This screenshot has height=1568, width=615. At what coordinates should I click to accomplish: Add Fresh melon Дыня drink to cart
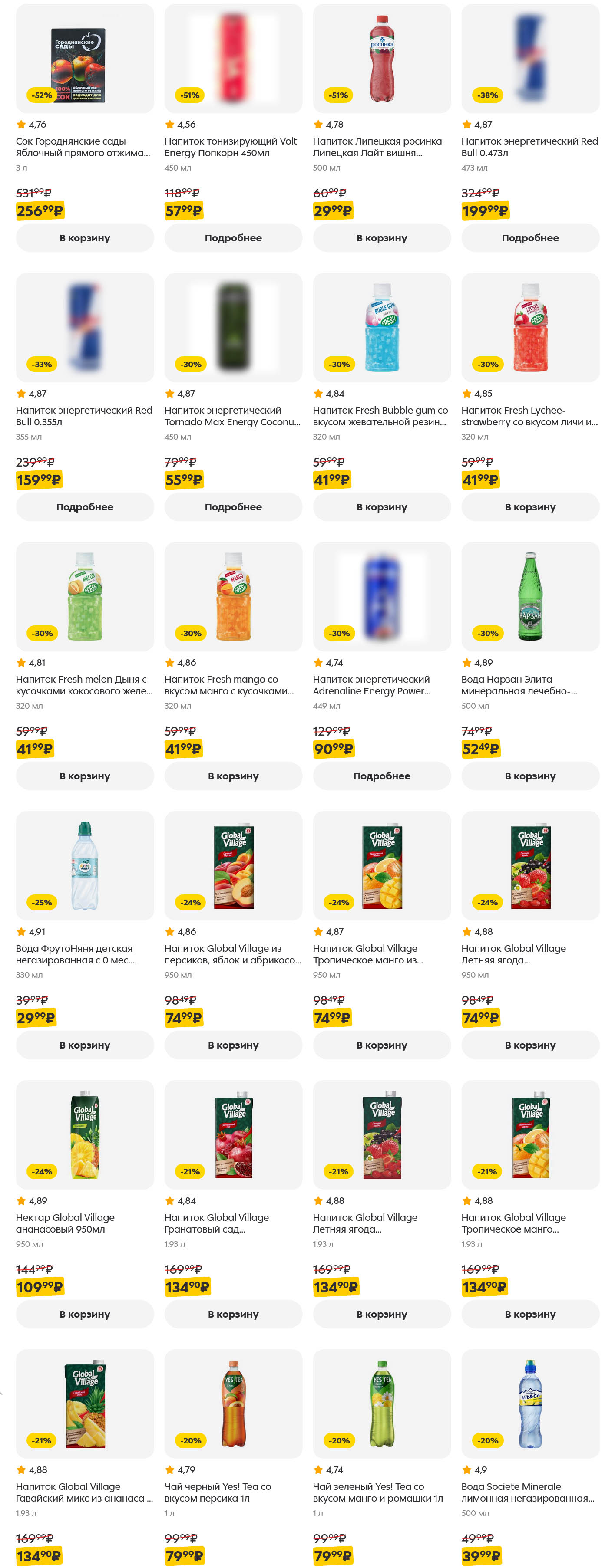tap(85, 776)
